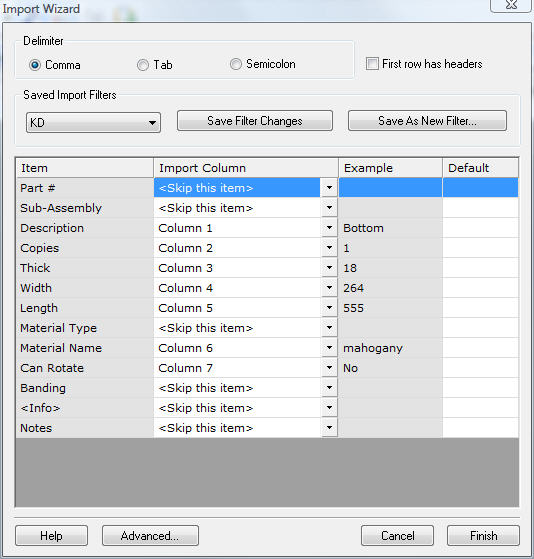Image resolution: width=534 pixels, height=559 pixels.
Task: Select the Width item cell
Action: point(85,287)
